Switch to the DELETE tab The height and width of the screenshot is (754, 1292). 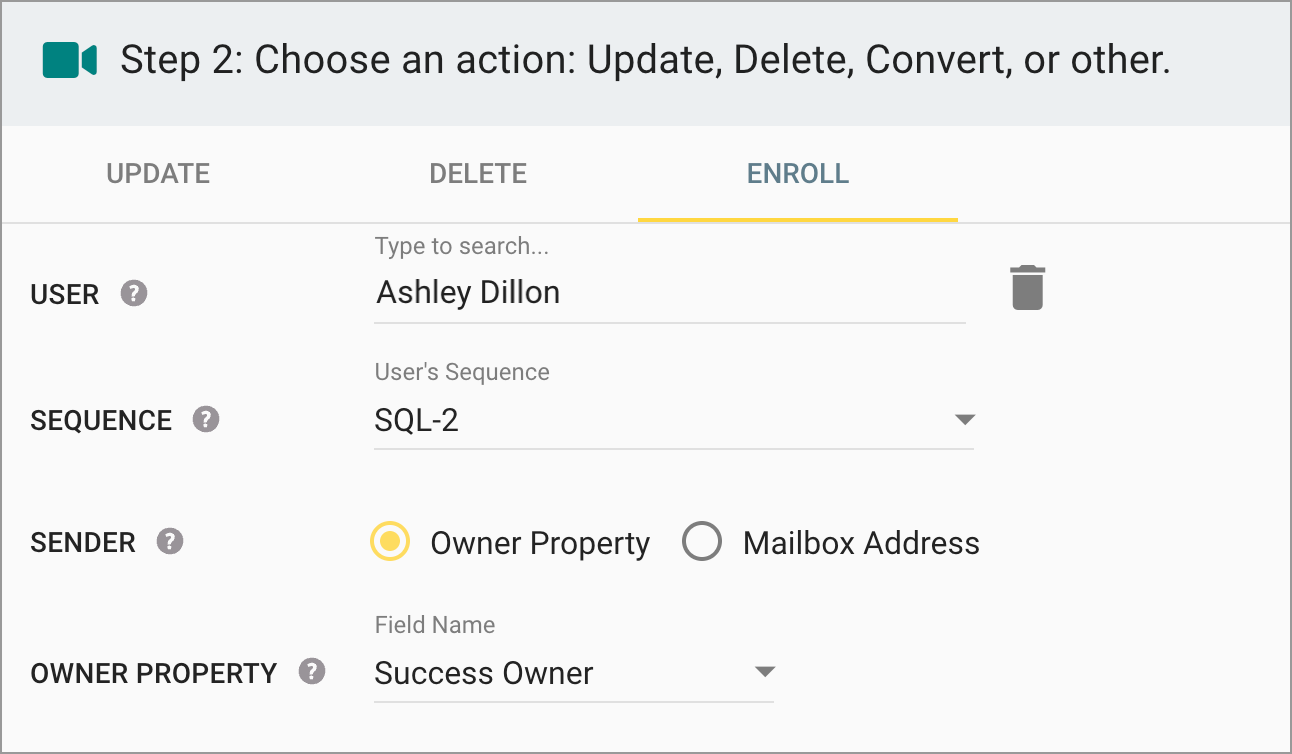point(477,173)
